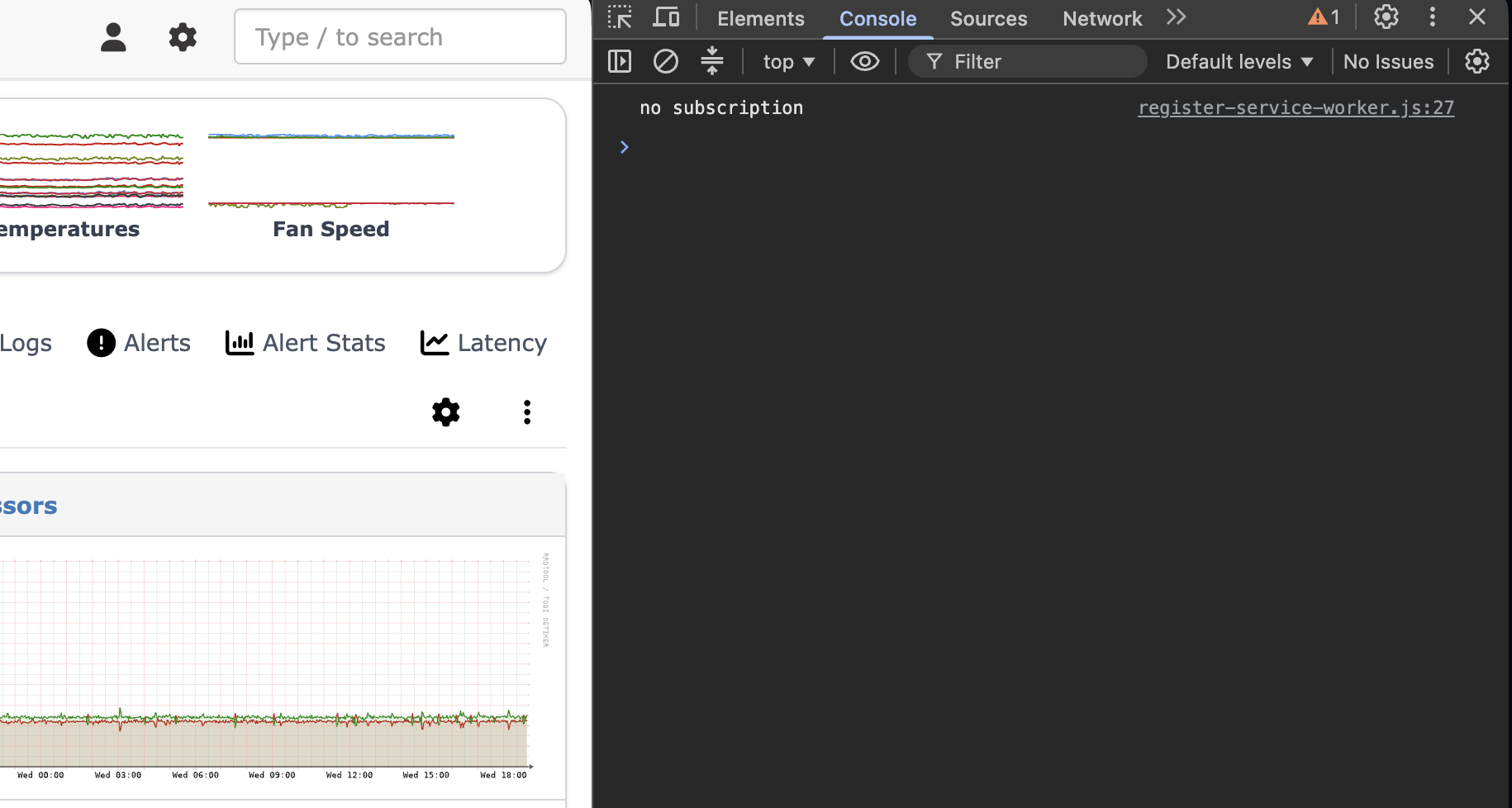Click the sensors time-series graph
Image resolution: width=1512 pixels, height=808 pixels.
point(264,666)
